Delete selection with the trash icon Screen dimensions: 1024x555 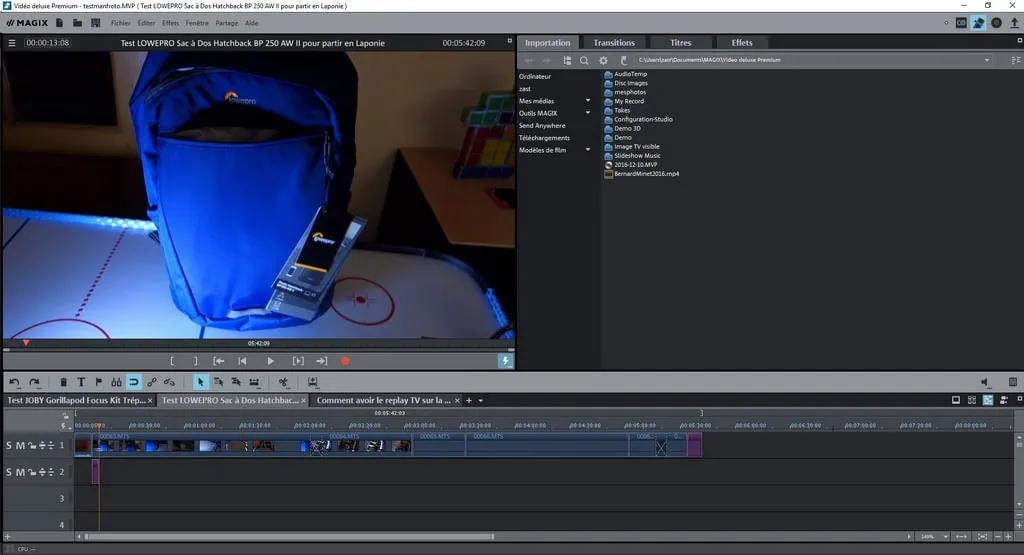64,382
